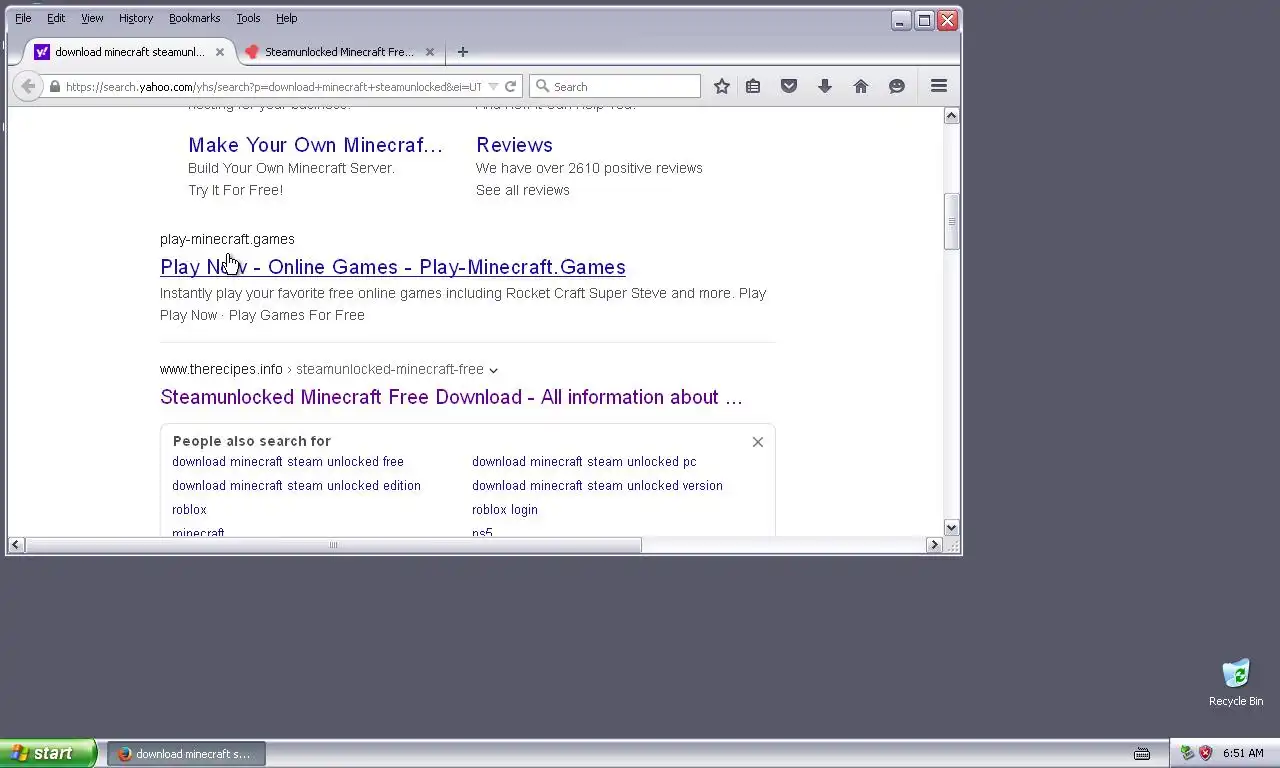Screen dimensions: 1280x768
Task: Search 'download minecraft steam unlocked edition'
Action: pos(296,486)
